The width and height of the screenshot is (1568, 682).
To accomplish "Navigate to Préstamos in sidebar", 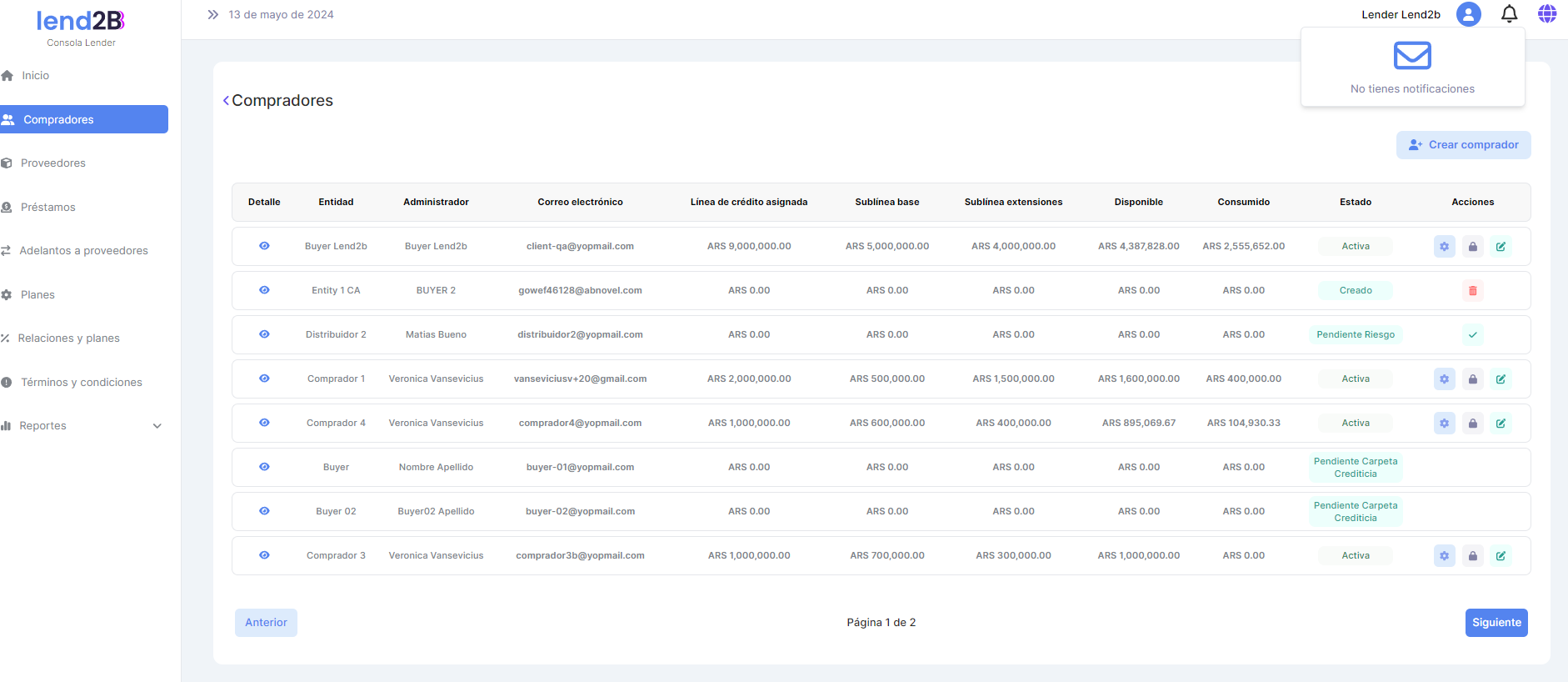I will [x=47, y=208].
